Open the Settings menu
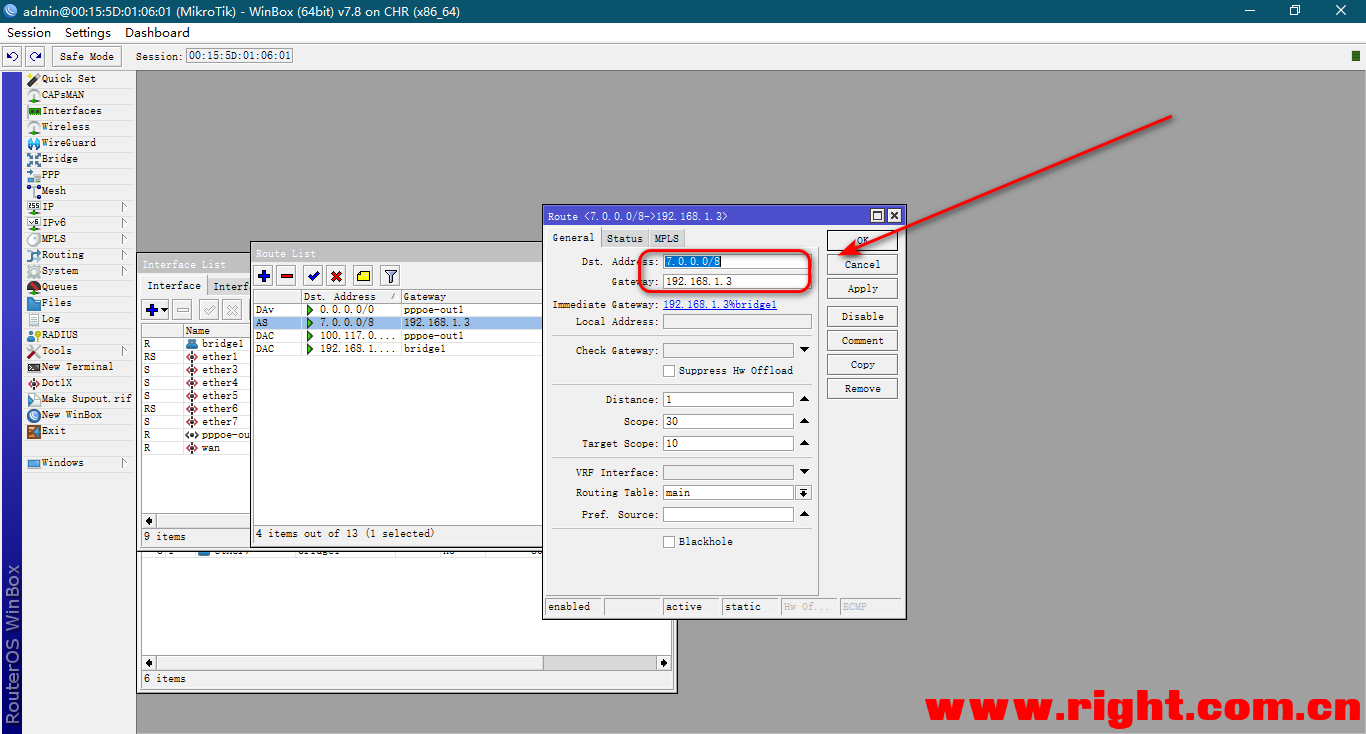This screenshot has height=734, width=1366. [x=88, y=33]
